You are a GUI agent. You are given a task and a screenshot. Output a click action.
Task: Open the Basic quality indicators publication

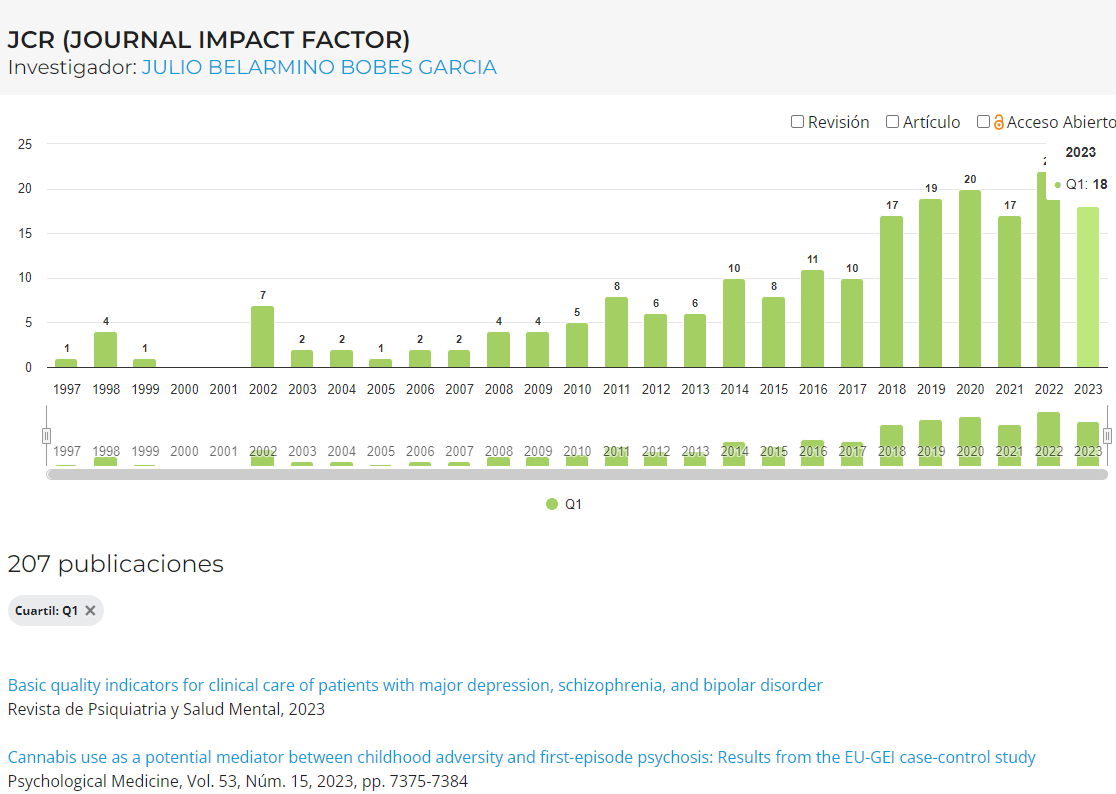[x=415, y=685]
